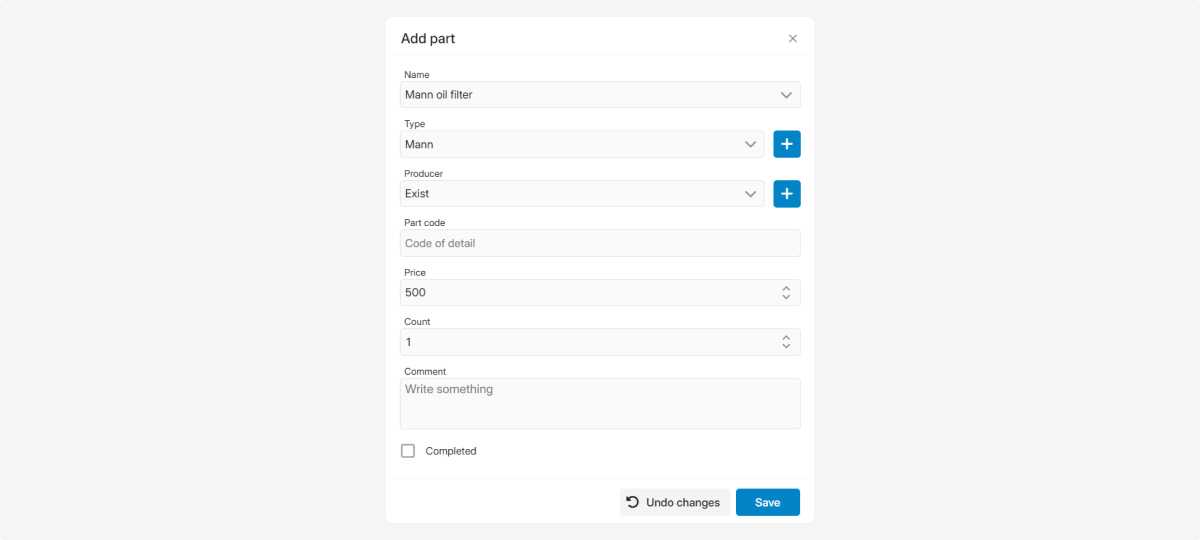Select the 'Mann oil filter' text in Name

point(439,95)
